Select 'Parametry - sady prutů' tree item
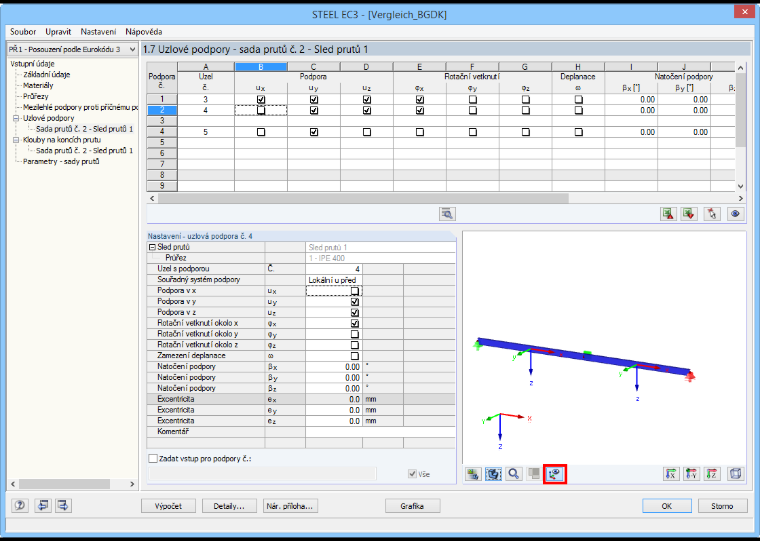Viewport: 760px width, 541px height. (61, 161)
